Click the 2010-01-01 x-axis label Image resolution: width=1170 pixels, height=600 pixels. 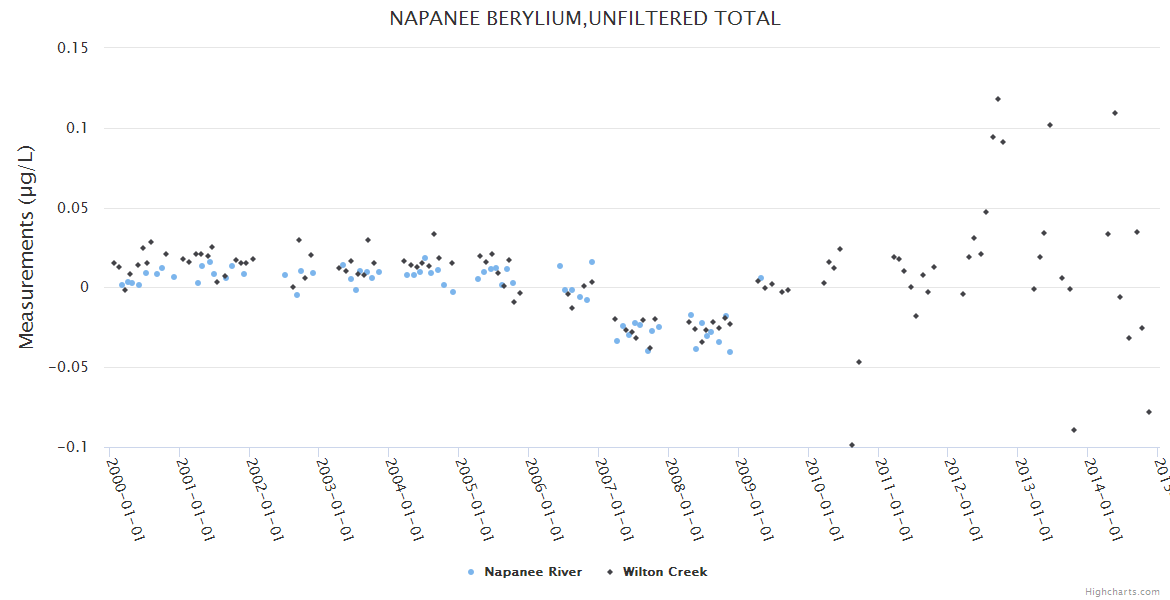point(824,500)
